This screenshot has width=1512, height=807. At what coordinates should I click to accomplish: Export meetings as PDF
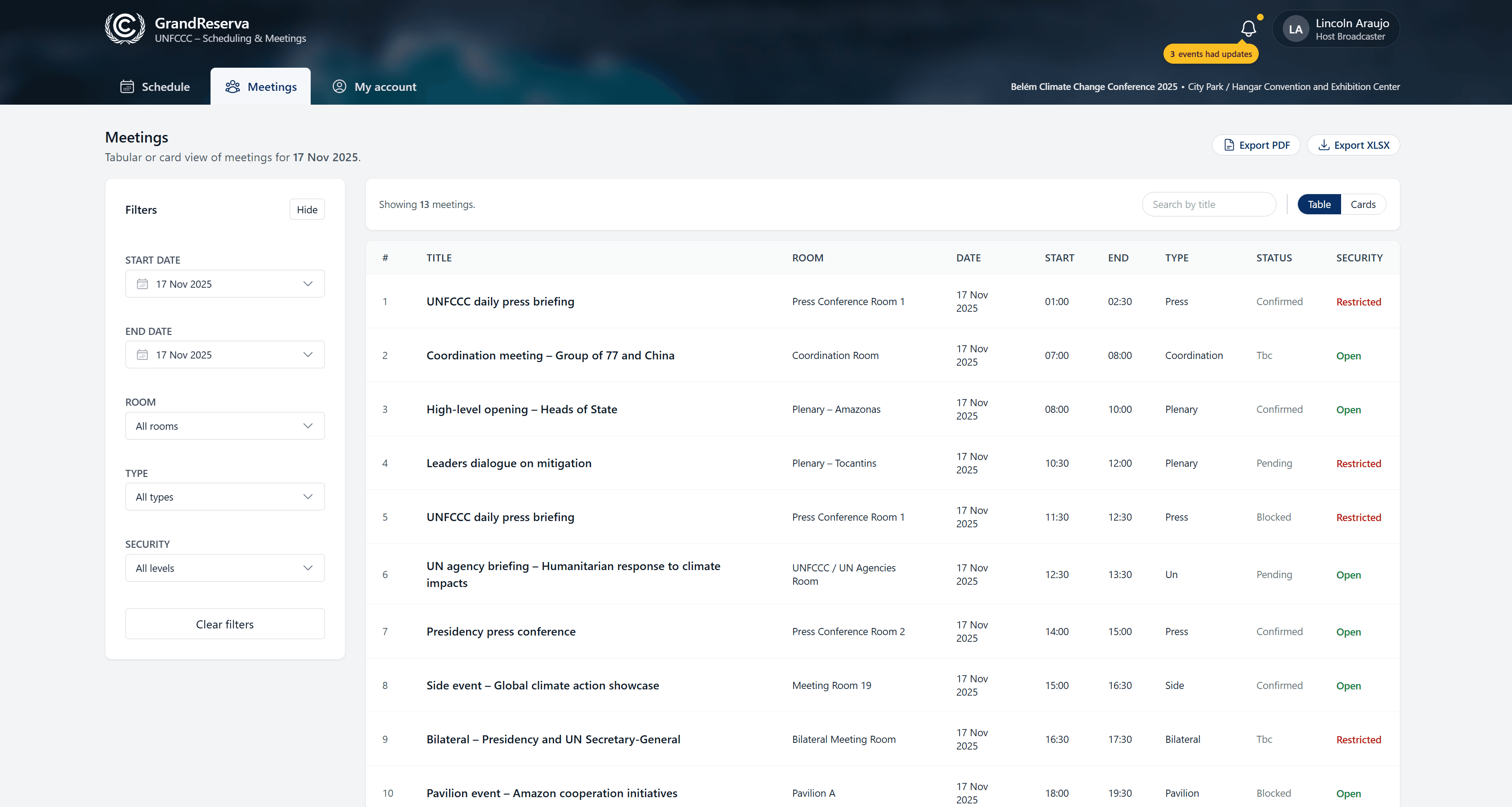(x=1256, y=145)
